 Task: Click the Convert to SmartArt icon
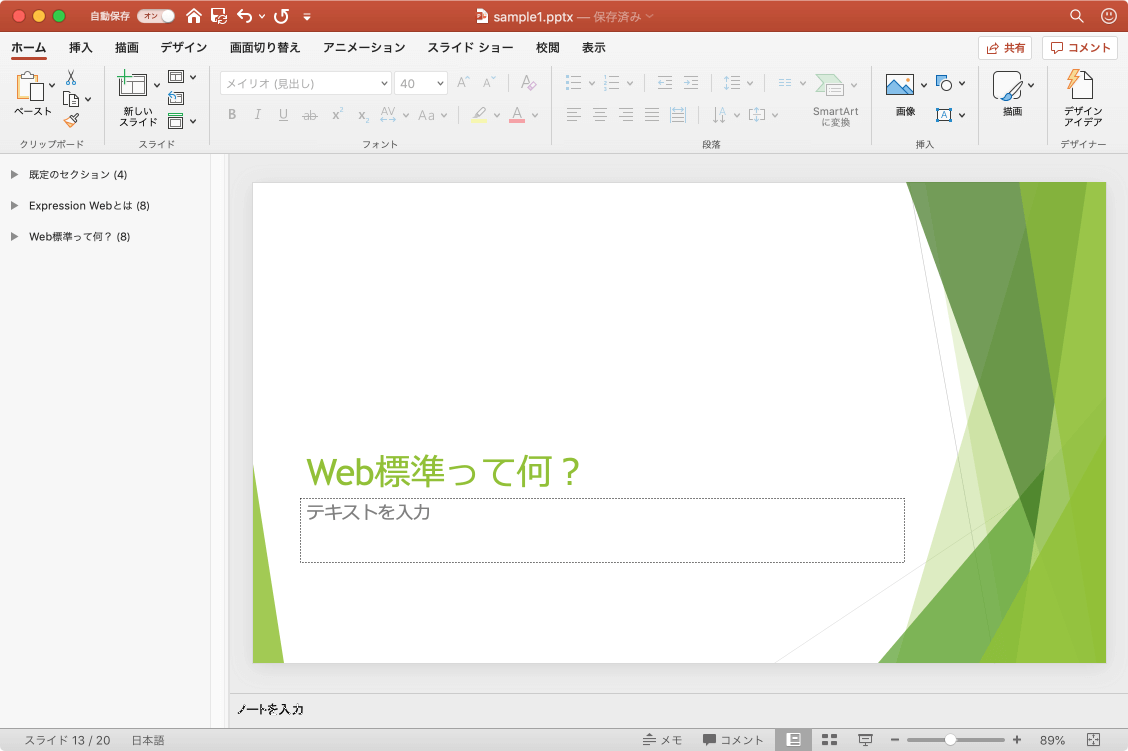tap(829, 84)
